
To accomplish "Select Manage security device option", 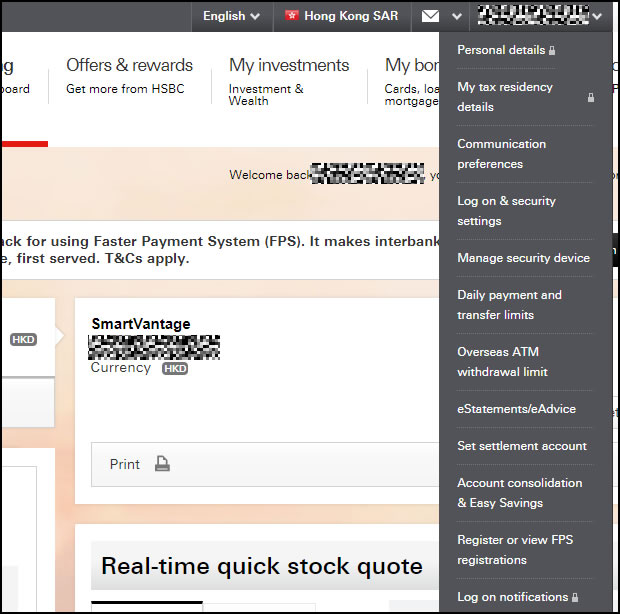I will (523, 258).
